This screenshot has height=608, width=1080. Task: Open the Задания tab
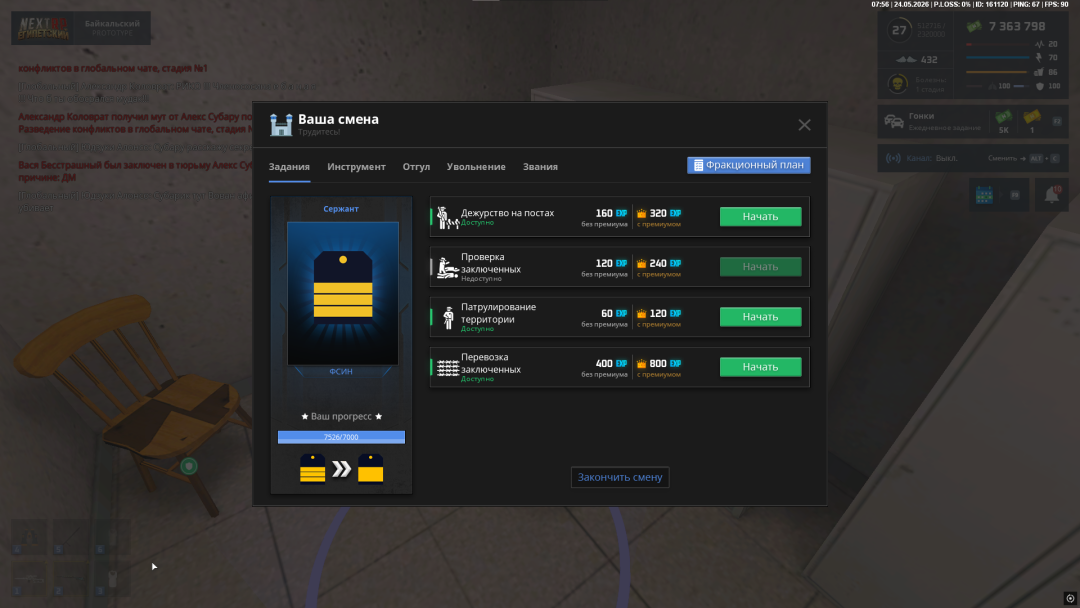(289, 167)
